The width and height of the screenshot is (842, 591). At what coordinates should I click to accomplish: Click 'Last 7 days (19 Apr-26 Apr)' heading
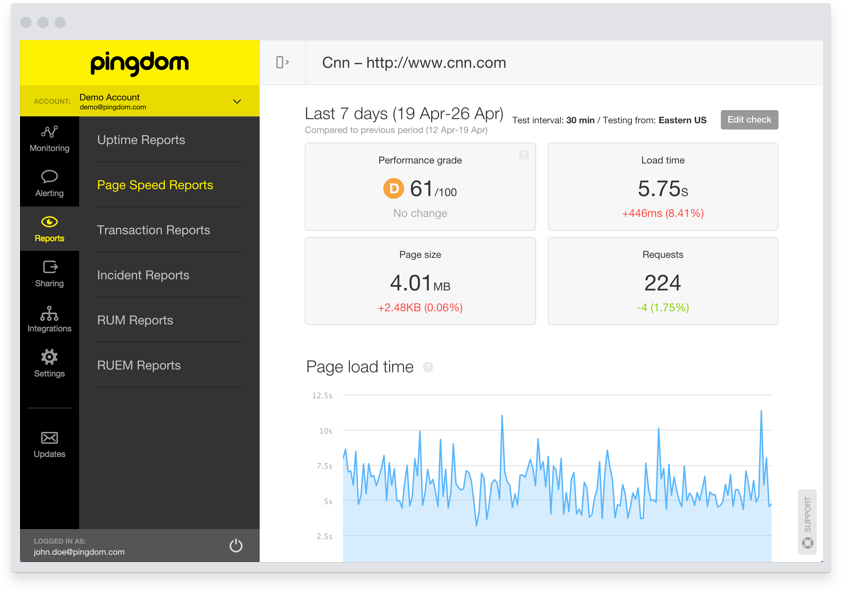click(404, 113)
